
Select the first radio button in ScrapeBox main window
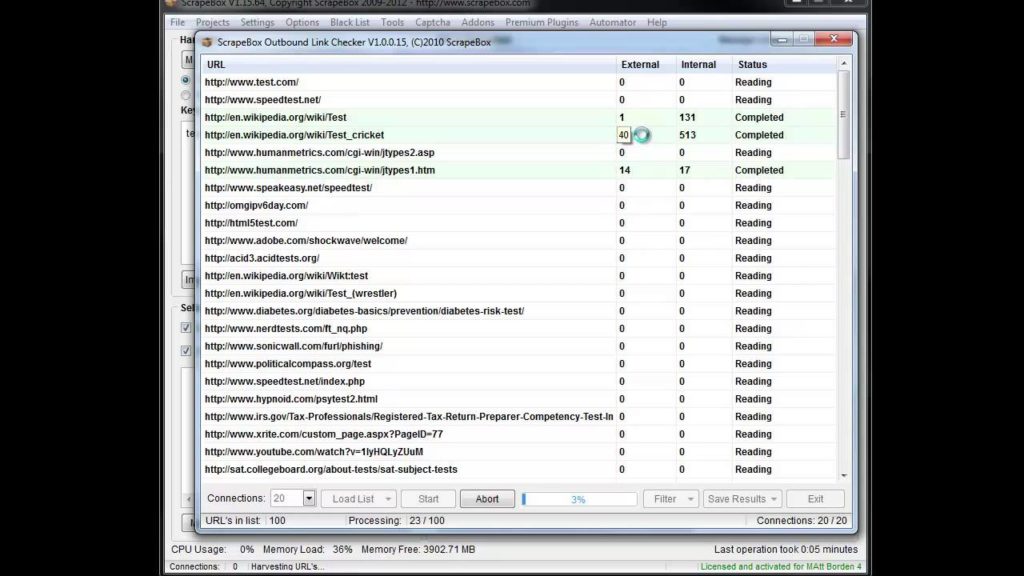(x=185, y=80)
